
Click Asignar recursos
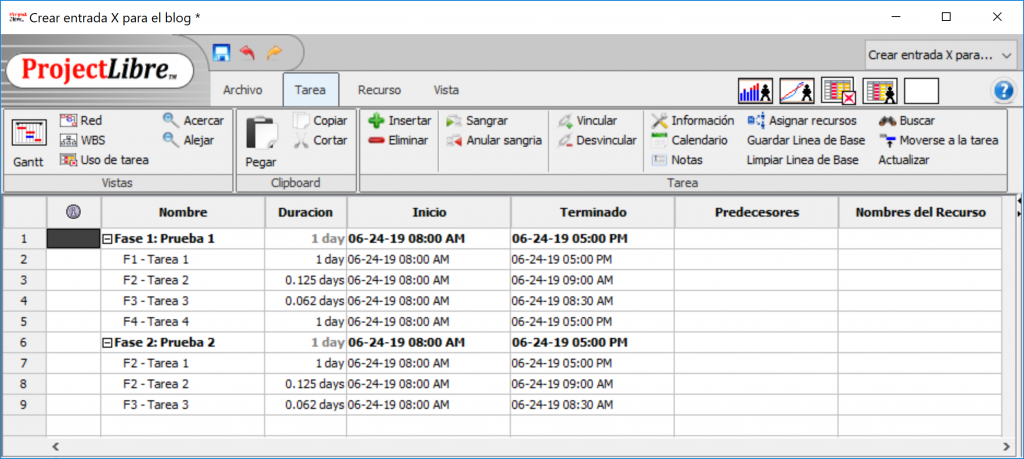point(802,121)
